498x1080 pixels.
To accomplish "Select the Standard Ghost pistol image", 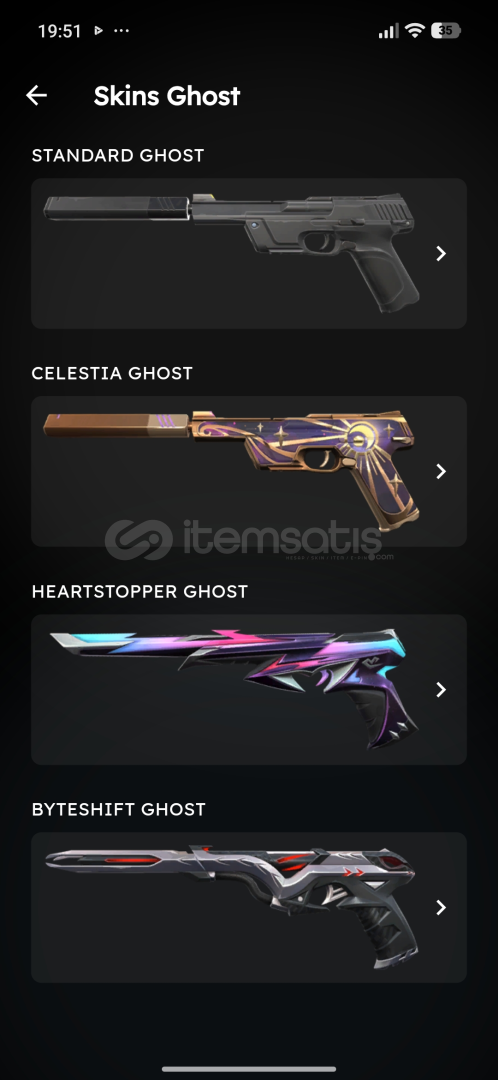I will click(232, 253).
